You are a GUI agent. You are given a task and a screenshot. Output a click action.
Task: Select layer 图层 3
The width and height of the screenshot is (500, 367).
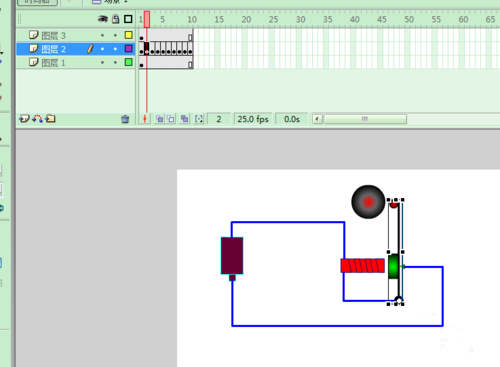(x=76, y=35)
